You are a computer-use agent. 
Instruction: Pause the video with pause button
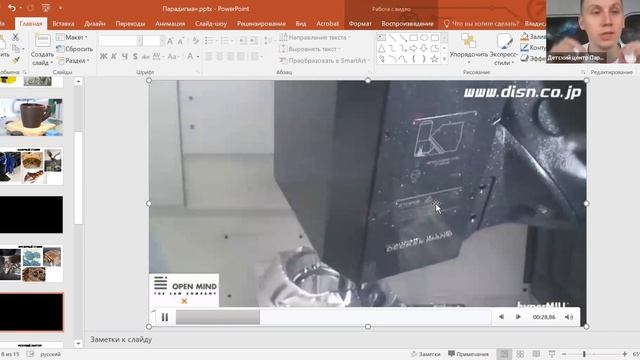(165, 317)
